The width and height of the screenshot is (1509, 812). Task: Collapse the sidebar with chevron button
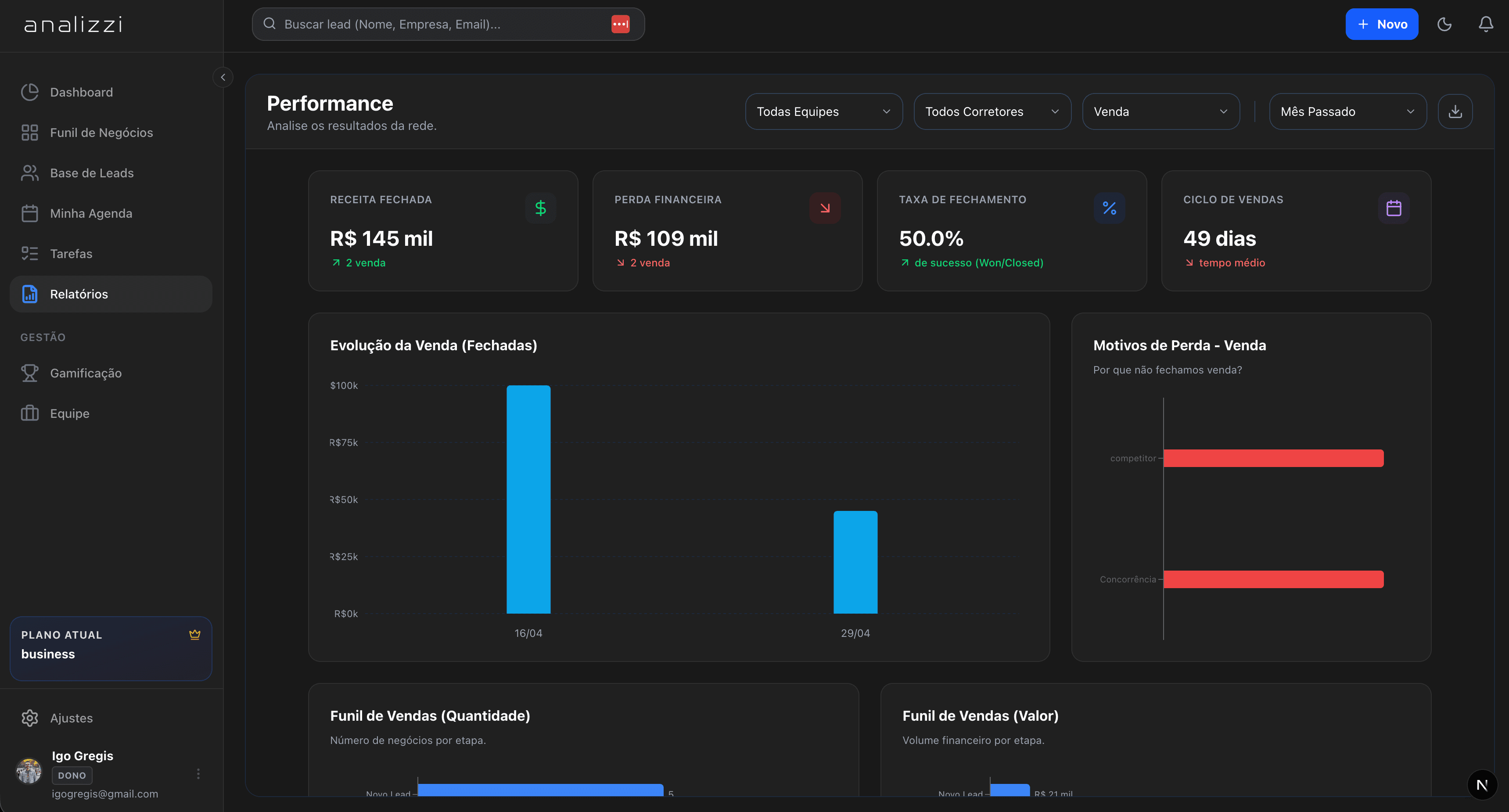pos(223,77)
